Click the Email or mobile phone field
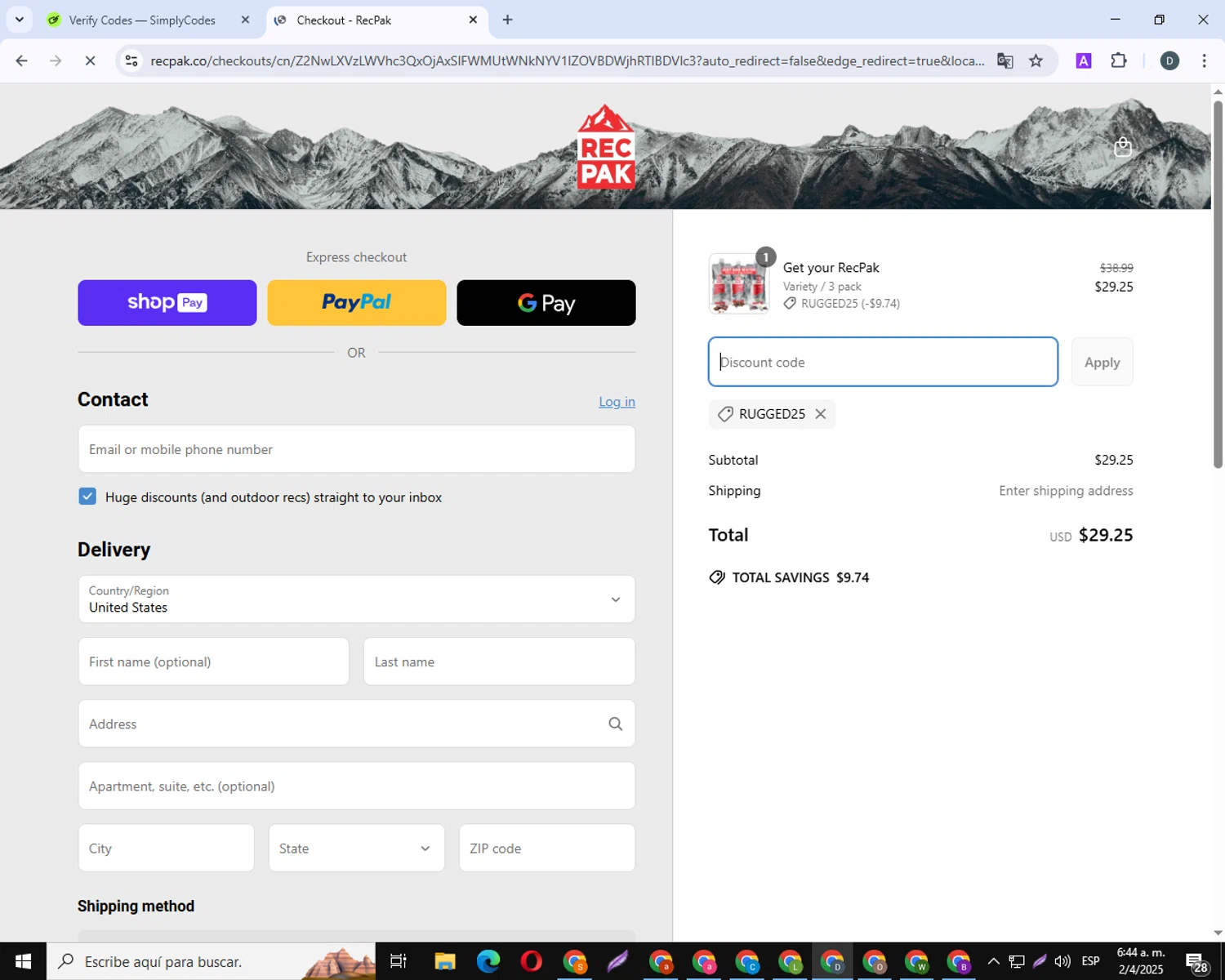Image resolution: width=1225 pixels, height=980 pixels. [357, 449]
